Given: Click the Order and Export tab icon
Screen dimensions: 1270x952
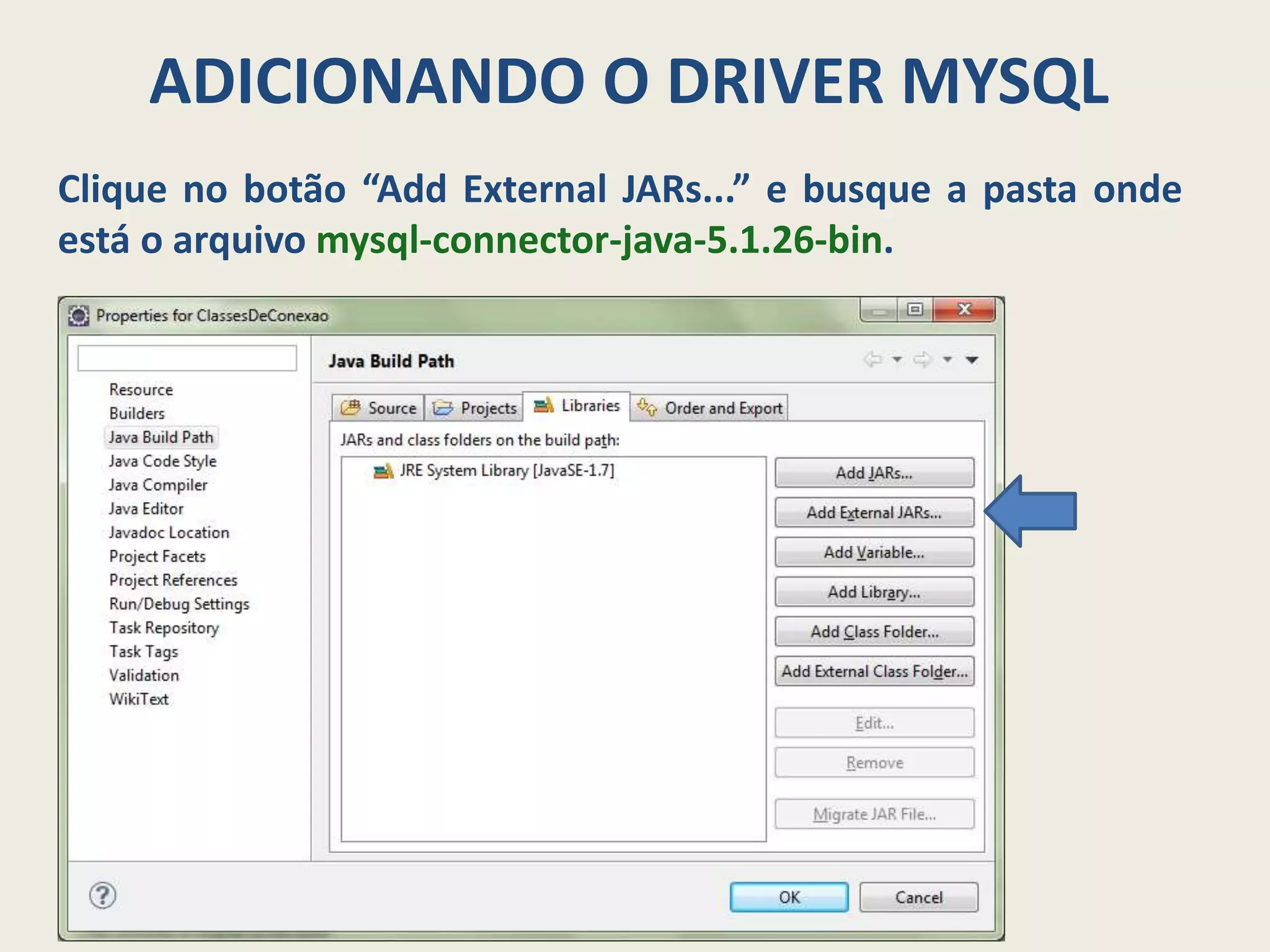Looking at the screenshot, I should click(647, 407).
